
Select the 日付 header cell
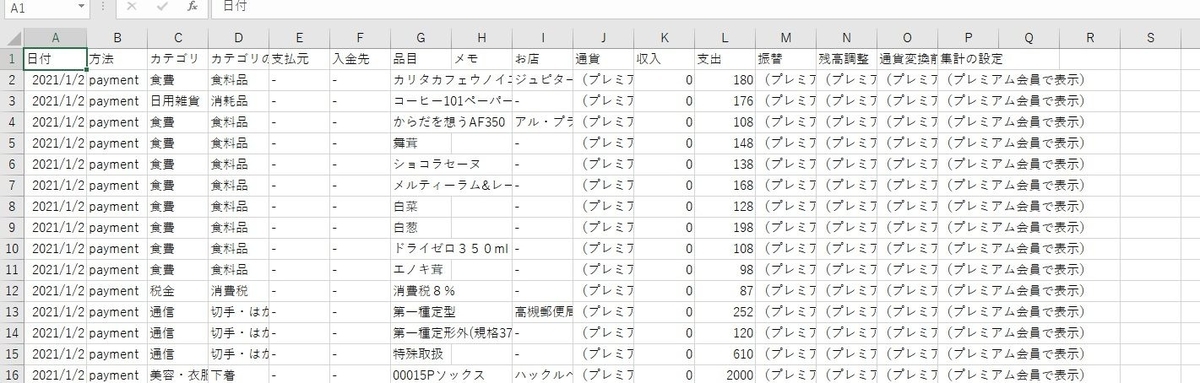55,58
